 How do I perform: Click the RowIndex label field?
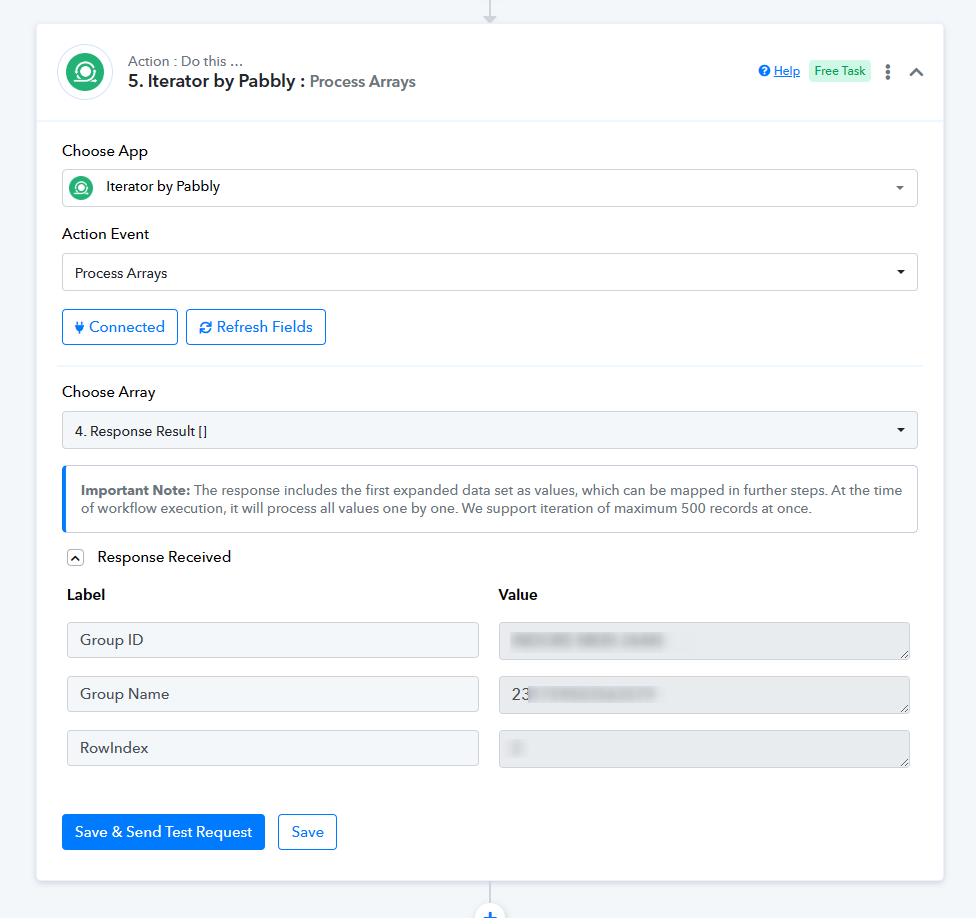pos(273,748)
